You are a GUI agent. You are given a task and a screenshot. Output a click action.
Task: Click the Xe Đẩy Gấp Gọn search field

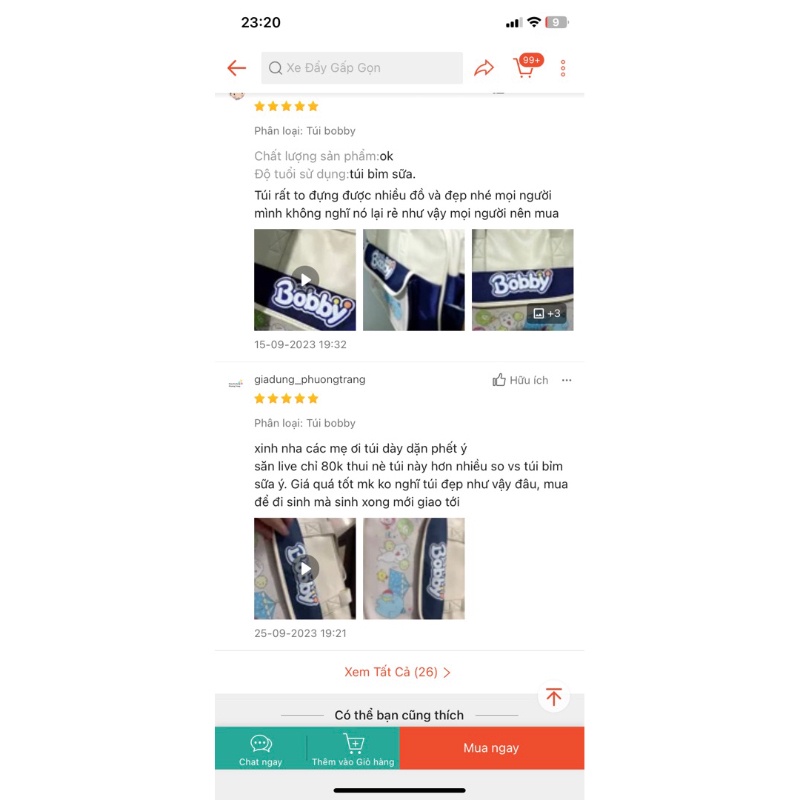(x=362, y=68)
